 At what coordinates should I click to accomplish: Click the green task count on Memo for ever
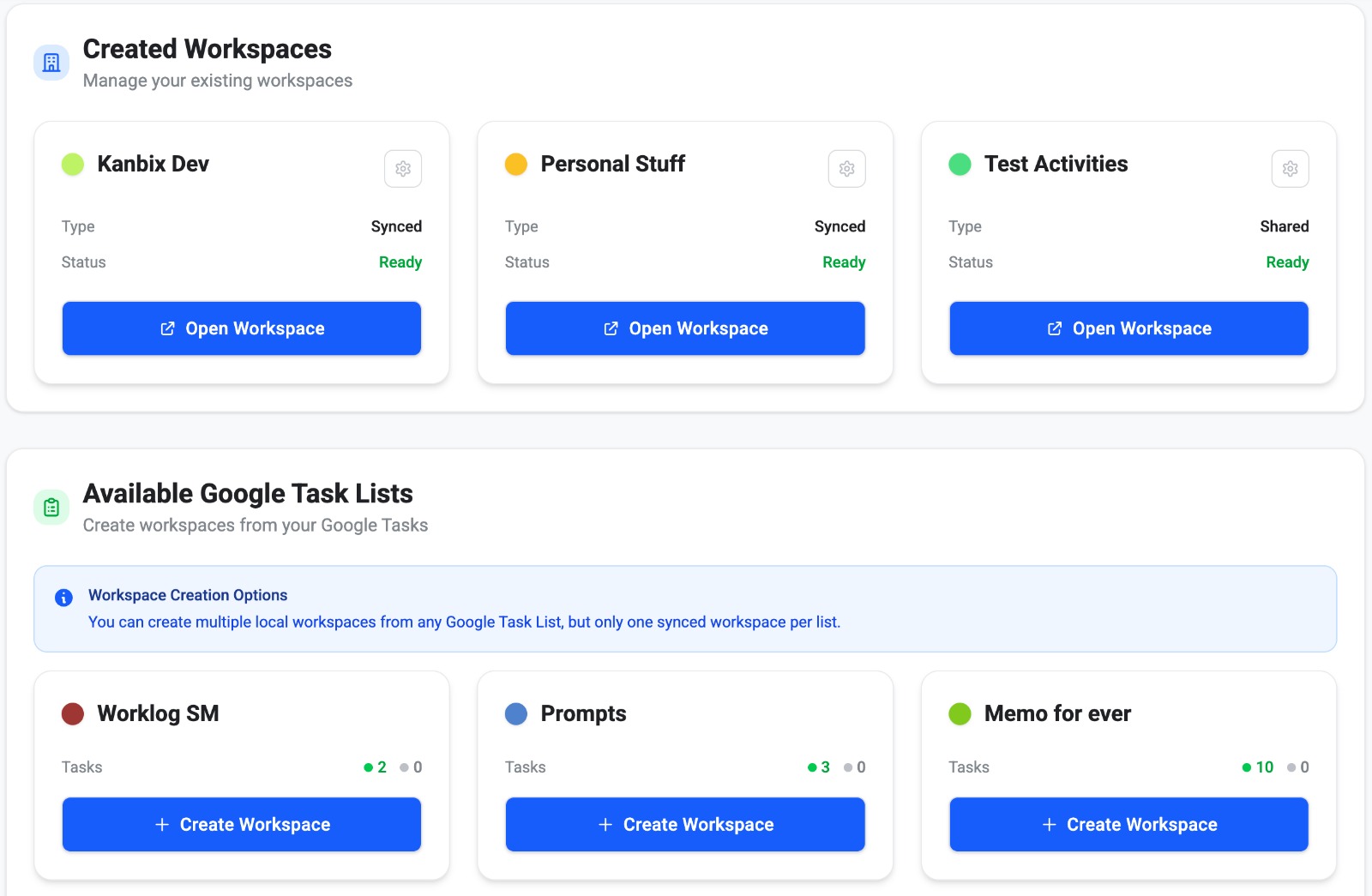[x=1257, y=767]
